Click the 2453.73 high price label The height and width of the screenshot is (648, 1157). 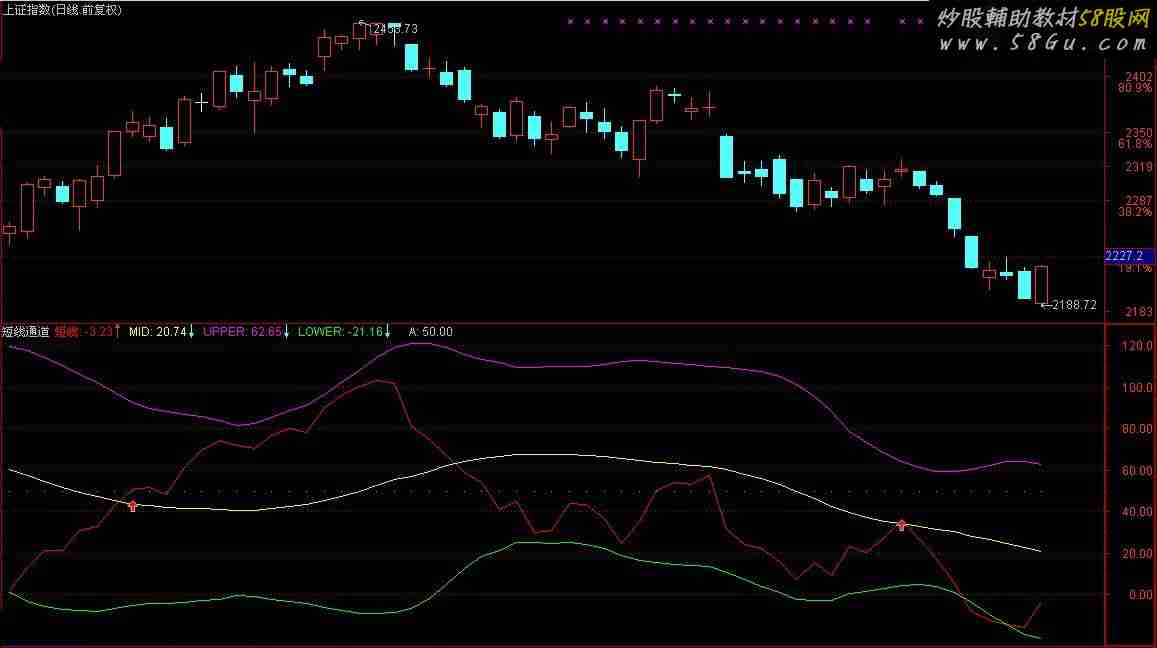395,29
